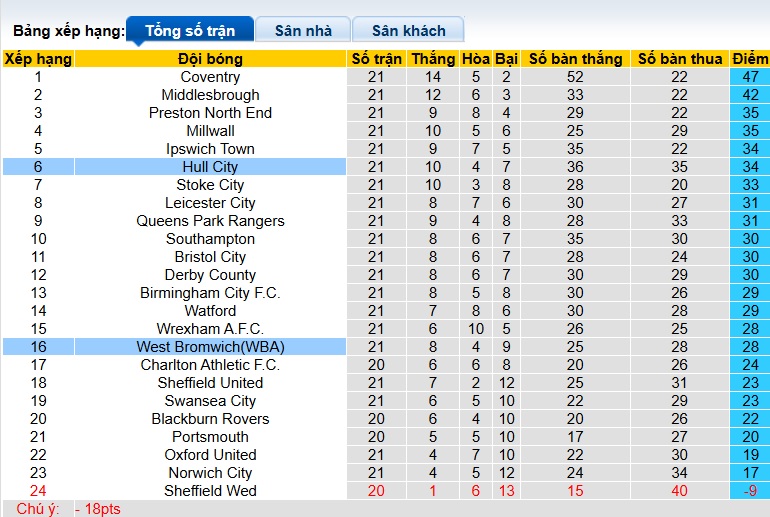Click the Coventry team name
The image size is (770, 517).
pos(210,77)
